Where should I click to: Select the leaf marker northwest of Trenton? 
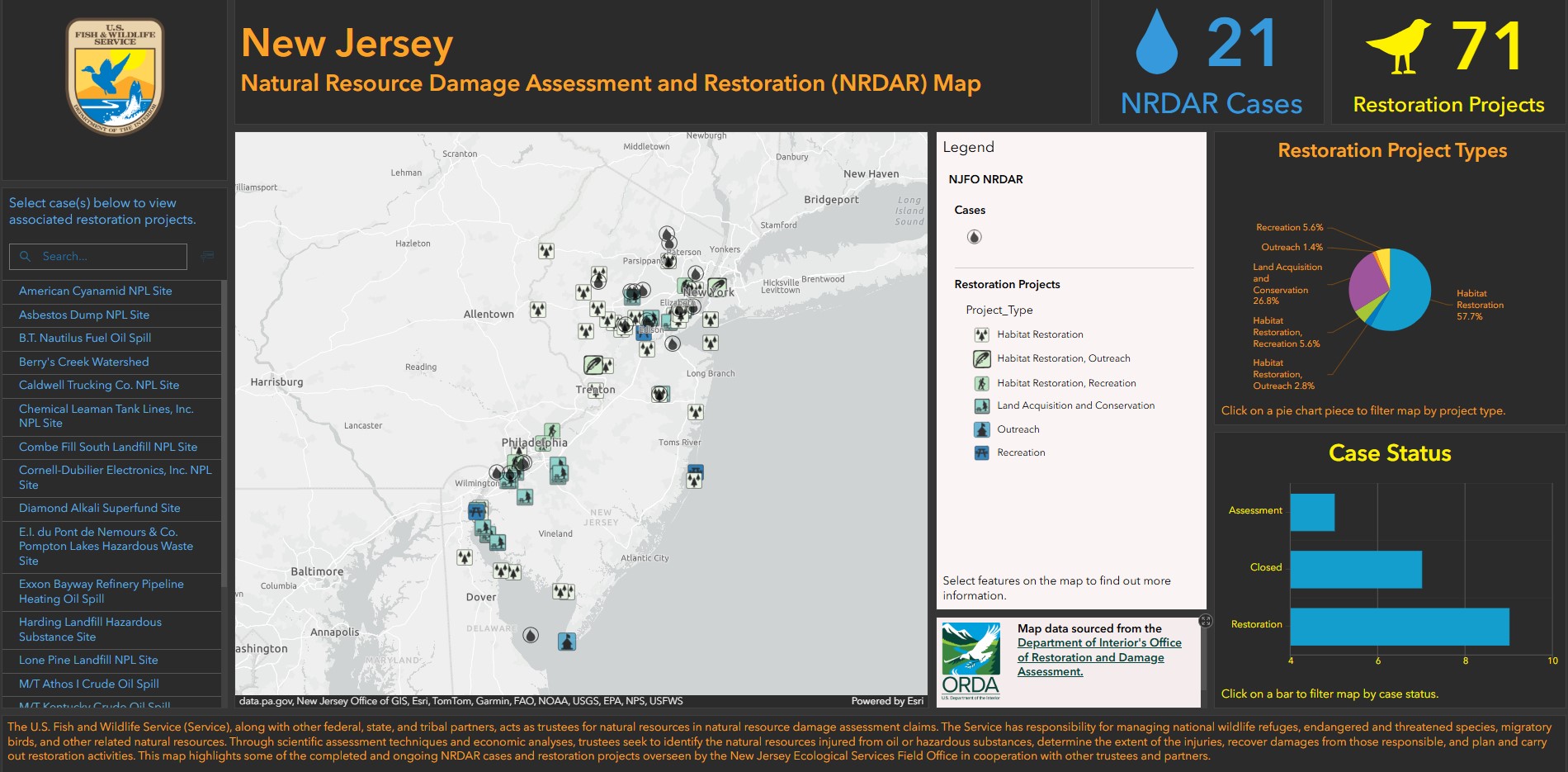[593, 364]
